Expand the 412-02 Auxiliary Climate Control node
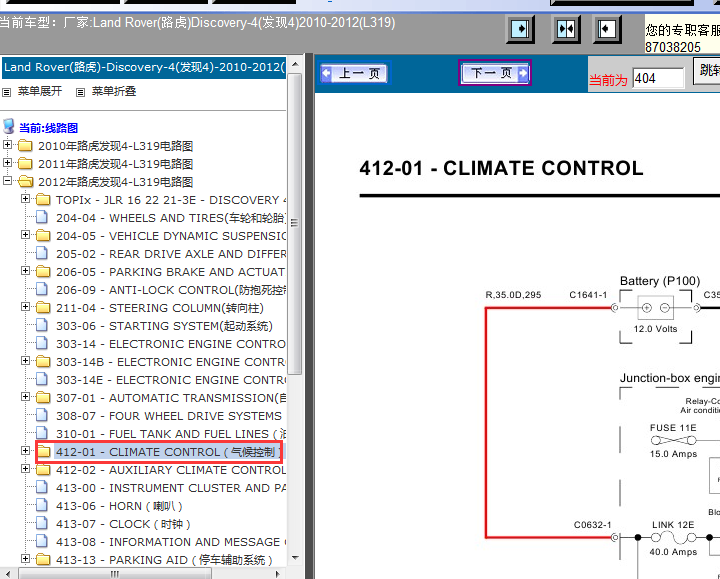This screenshot has height=579, width=720. [26, 468]
